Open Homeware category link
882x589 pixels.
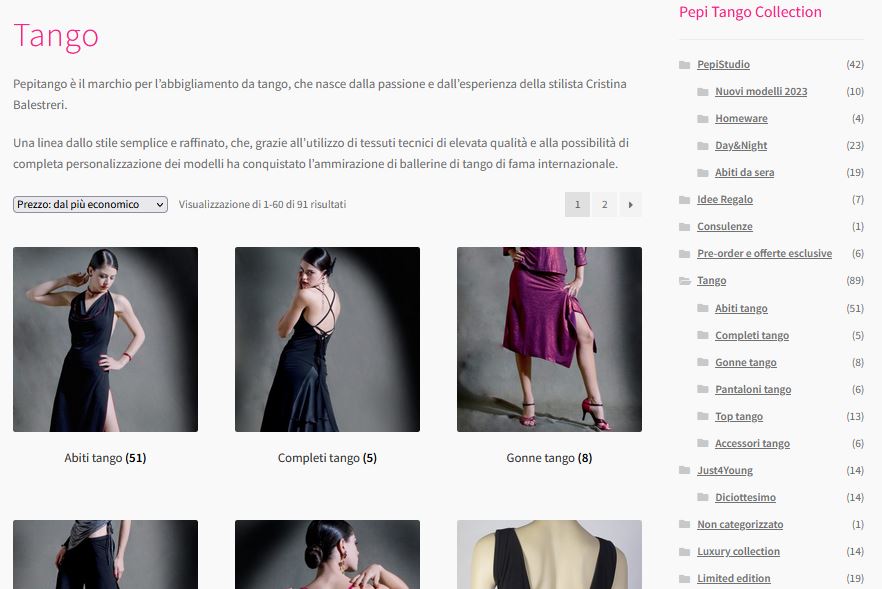741,119
